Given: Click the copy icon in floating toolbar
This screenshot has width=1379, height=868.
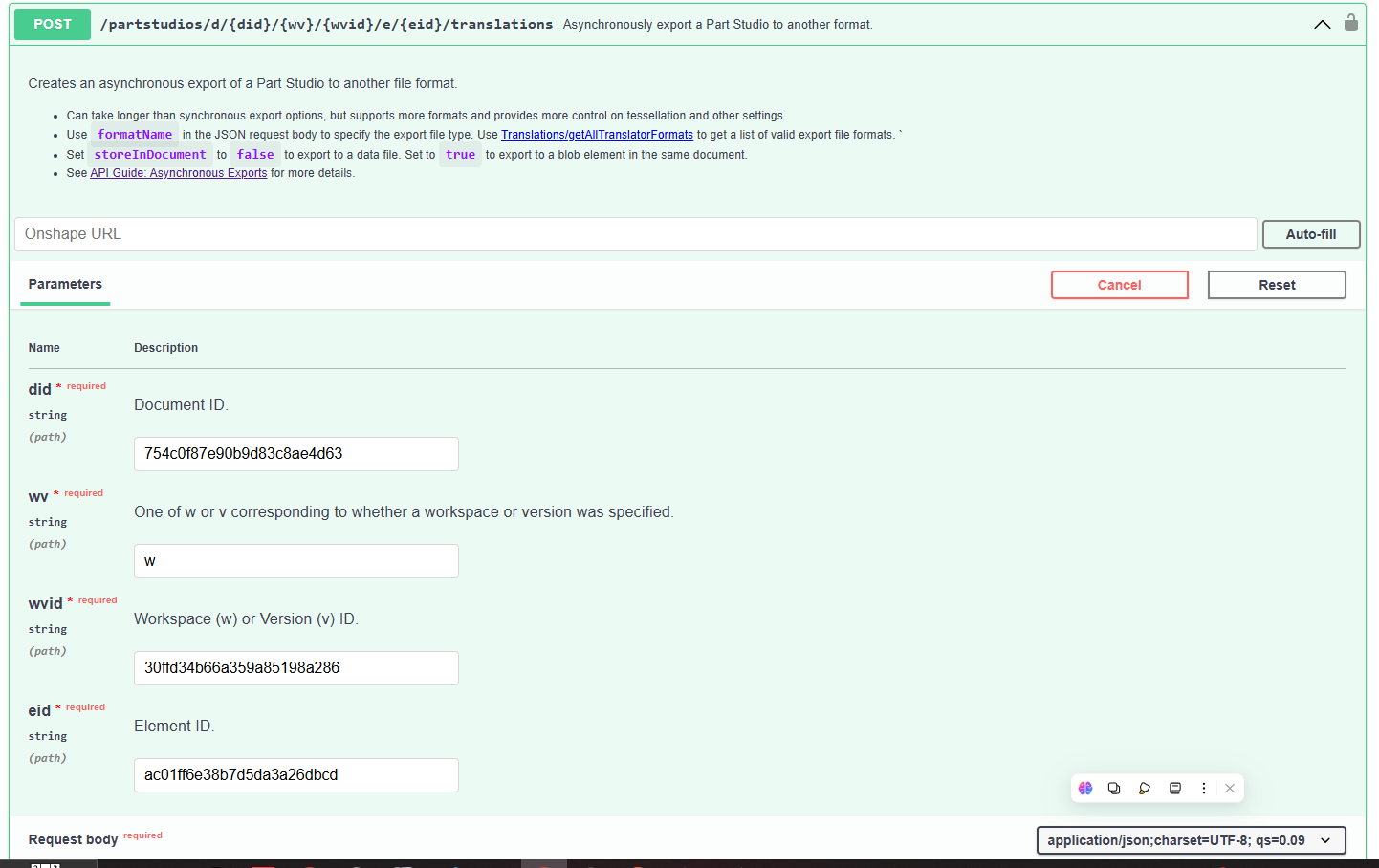Looking at the screenshot, I should tap(1114, 789).
